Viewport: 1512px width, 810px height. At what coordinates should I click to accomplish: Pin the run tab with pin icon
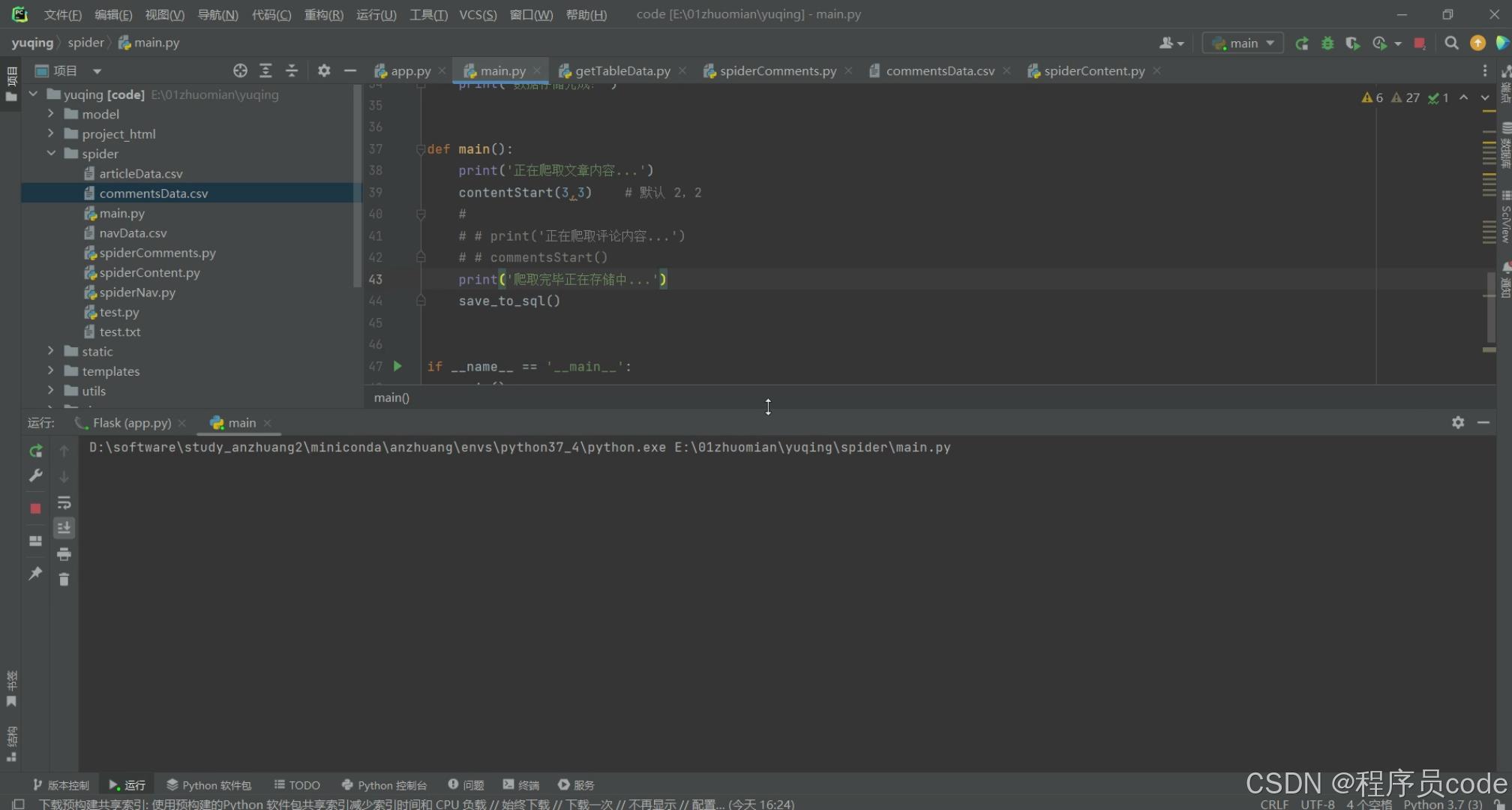[35, 574]
